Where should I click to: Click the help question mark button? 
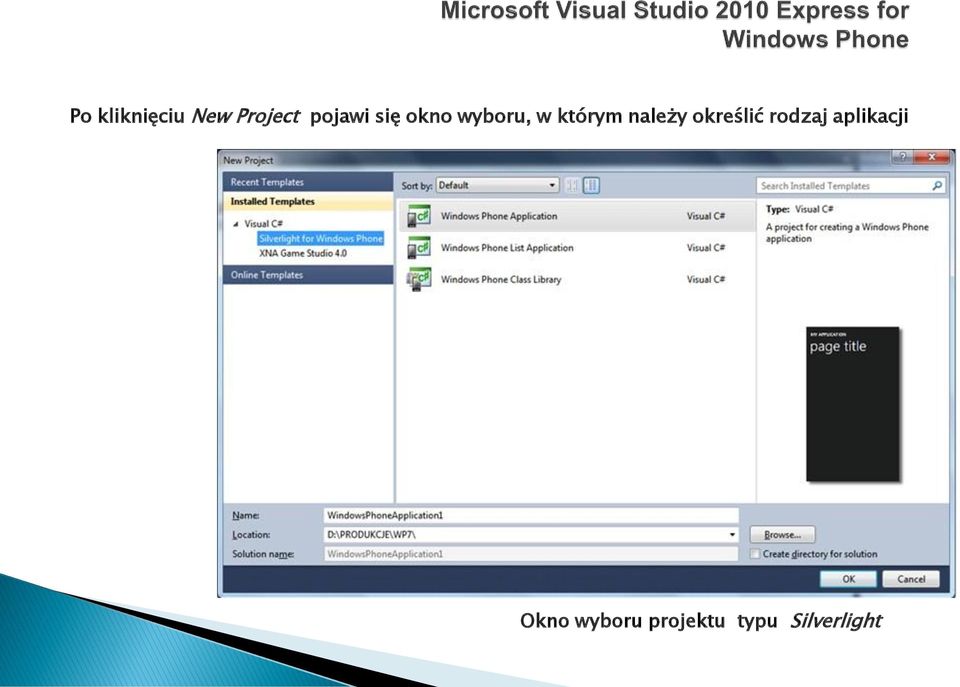[901, 157]
